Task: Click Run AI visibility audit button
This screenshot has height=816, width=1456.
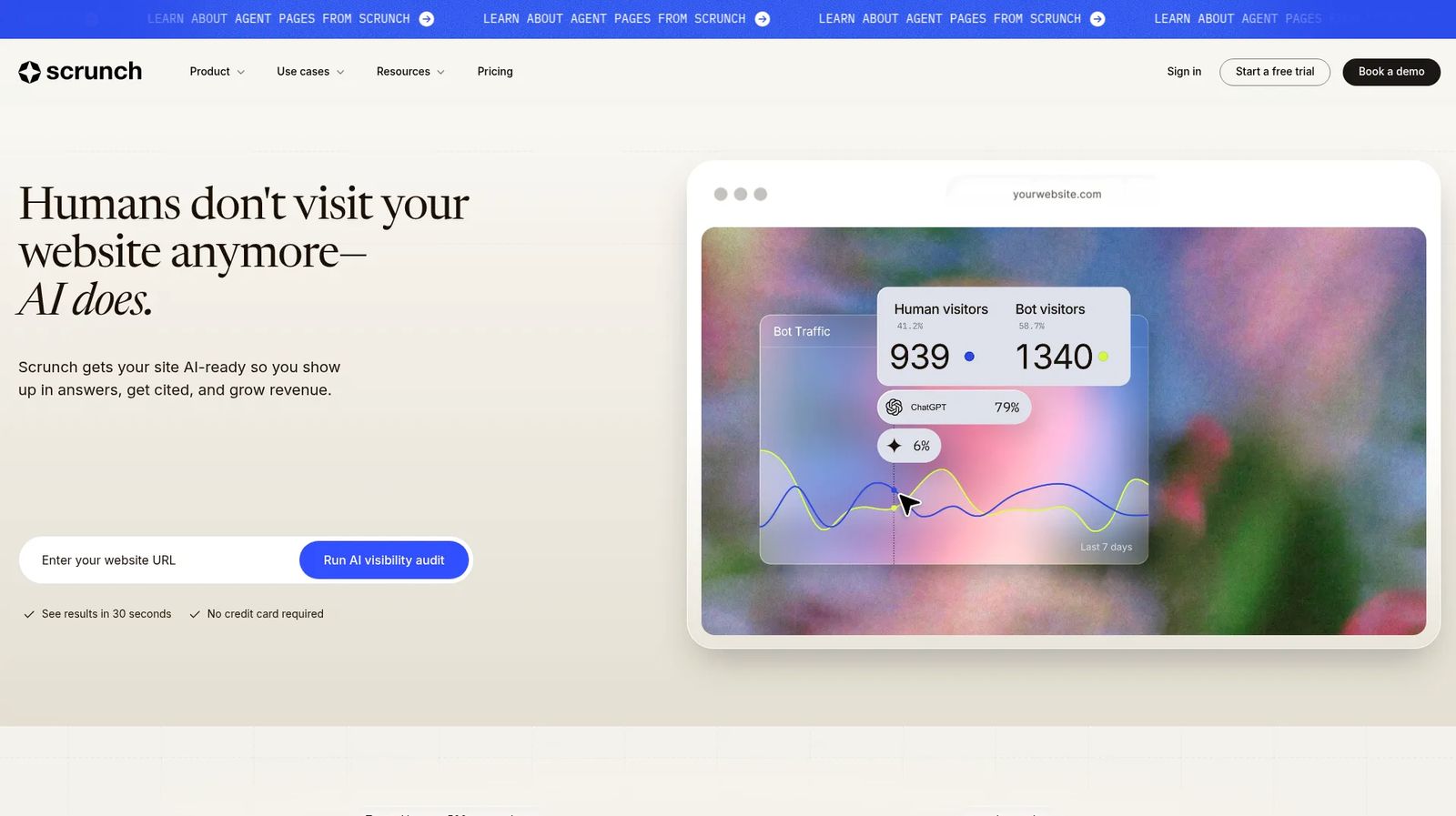Action: click(384, 560)
